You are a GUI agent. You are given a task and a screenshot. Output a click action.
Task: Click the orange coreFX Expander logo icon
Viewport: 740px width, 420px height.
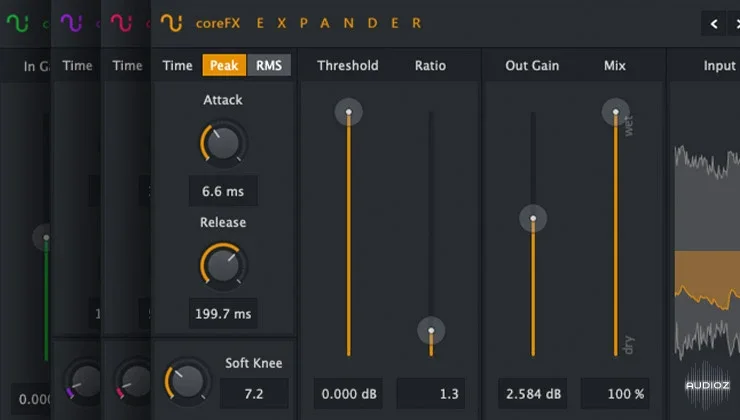click(x=171, y=22)
